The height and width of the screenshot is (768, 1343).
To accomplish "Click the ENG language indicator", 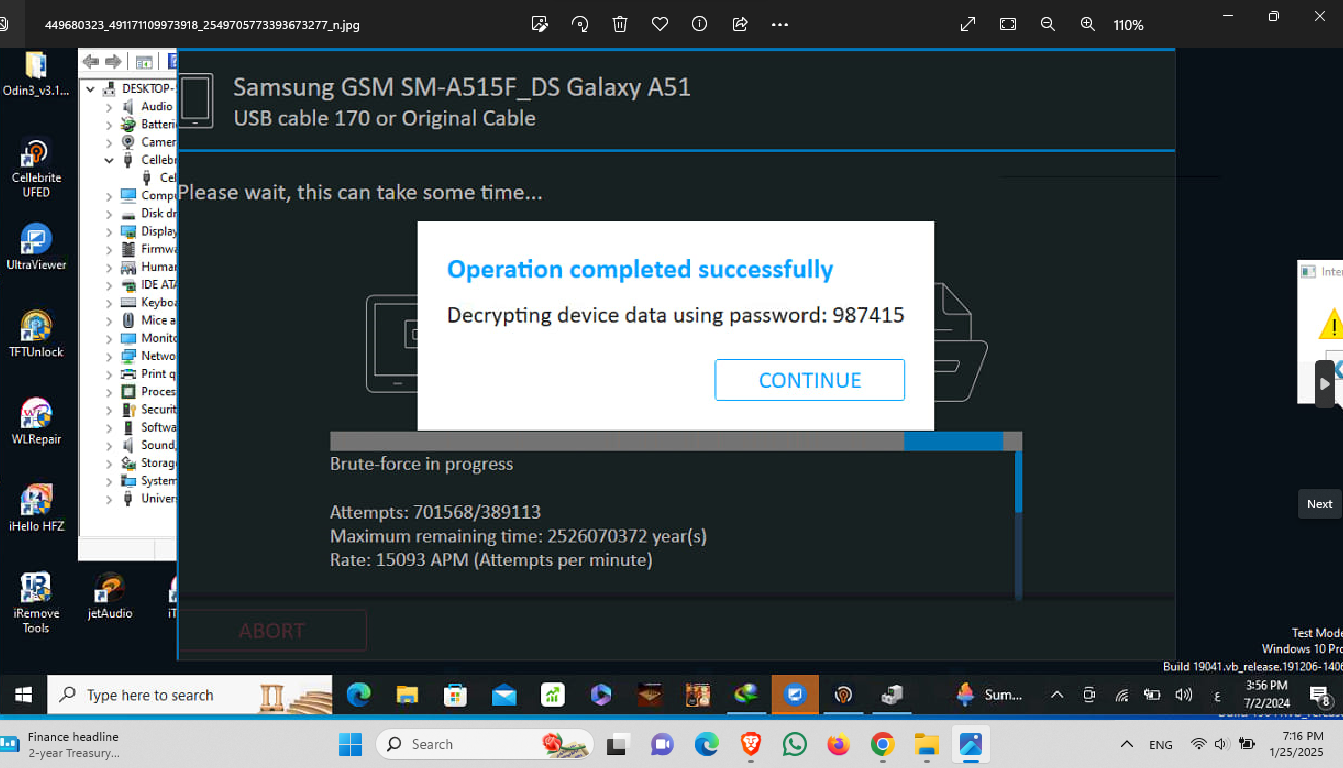I will pos(1161,745).
